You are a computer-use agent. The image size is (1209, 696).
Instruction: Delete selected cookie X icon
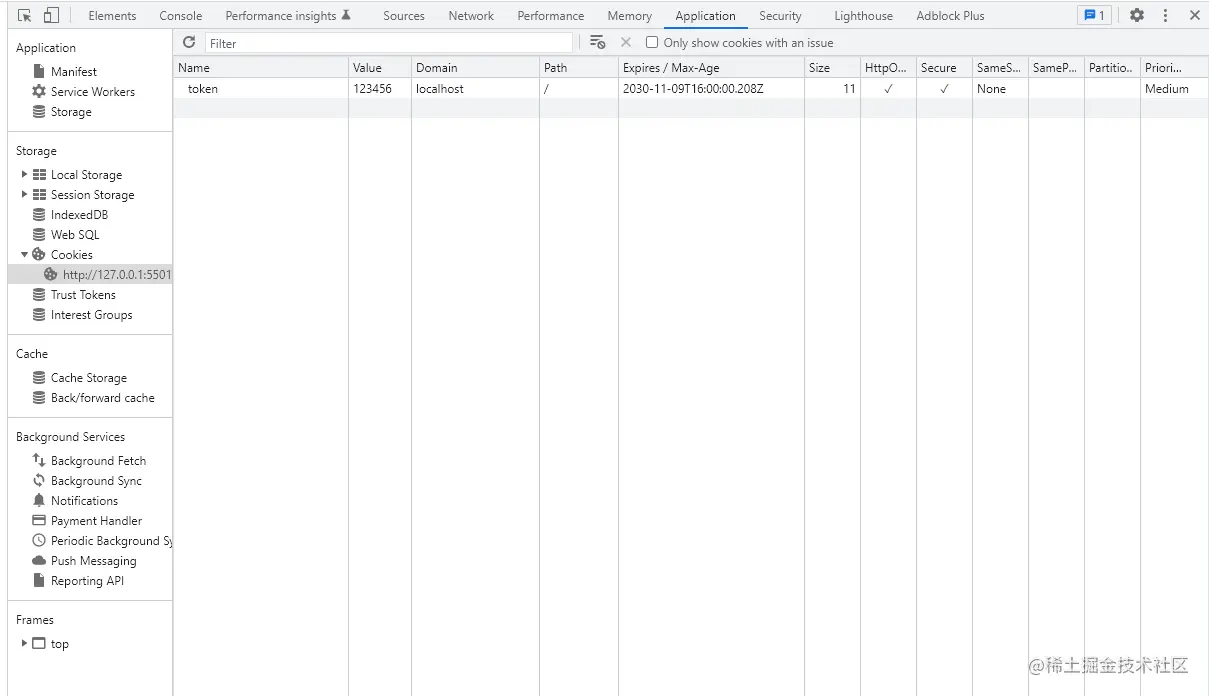(626, 42)
